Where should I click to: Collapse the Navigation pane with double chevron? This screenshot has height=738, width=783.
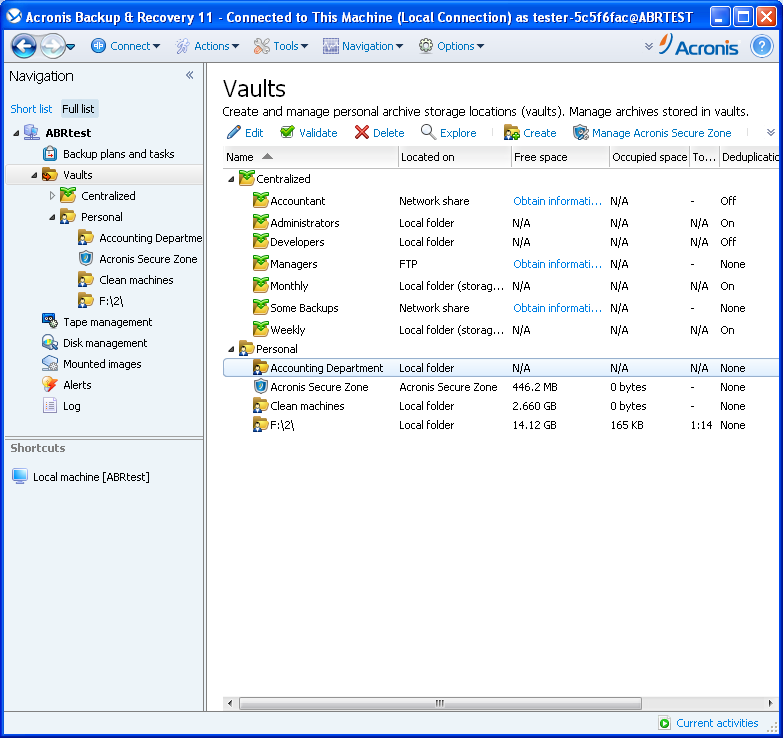pyautogui.click(x=190, y=75)
